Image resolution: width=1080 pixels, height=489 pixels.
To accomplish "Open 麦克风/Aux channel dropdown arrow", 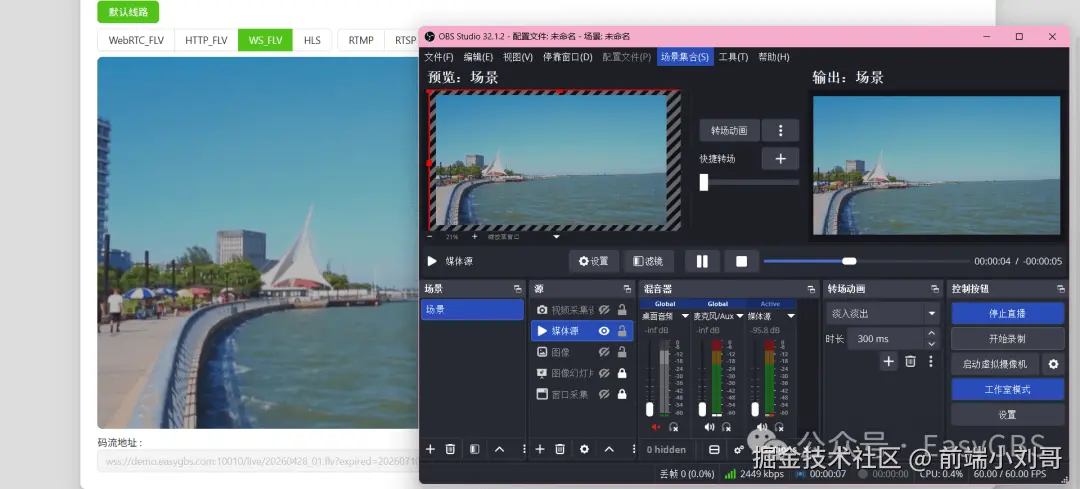I will point(740,316).
